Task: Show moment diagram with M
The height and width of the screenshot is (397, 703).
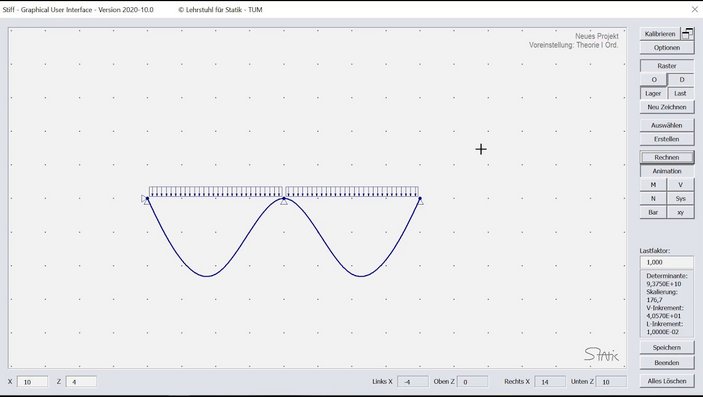Action: pos(653,185)
